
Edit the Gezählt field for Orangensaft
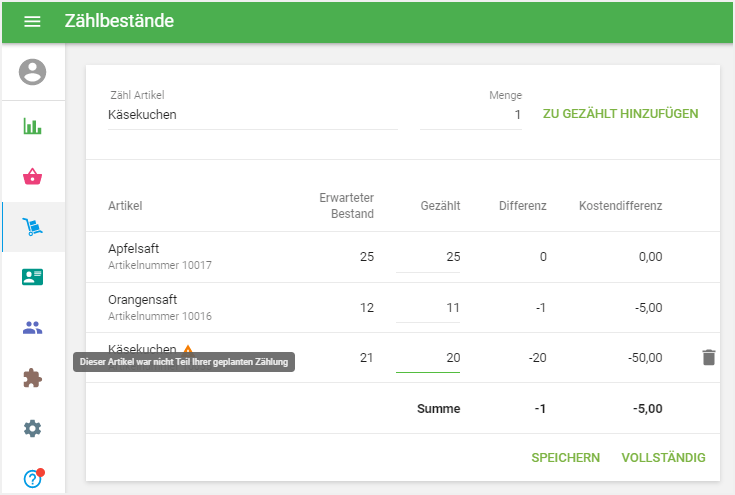(429, 307)
